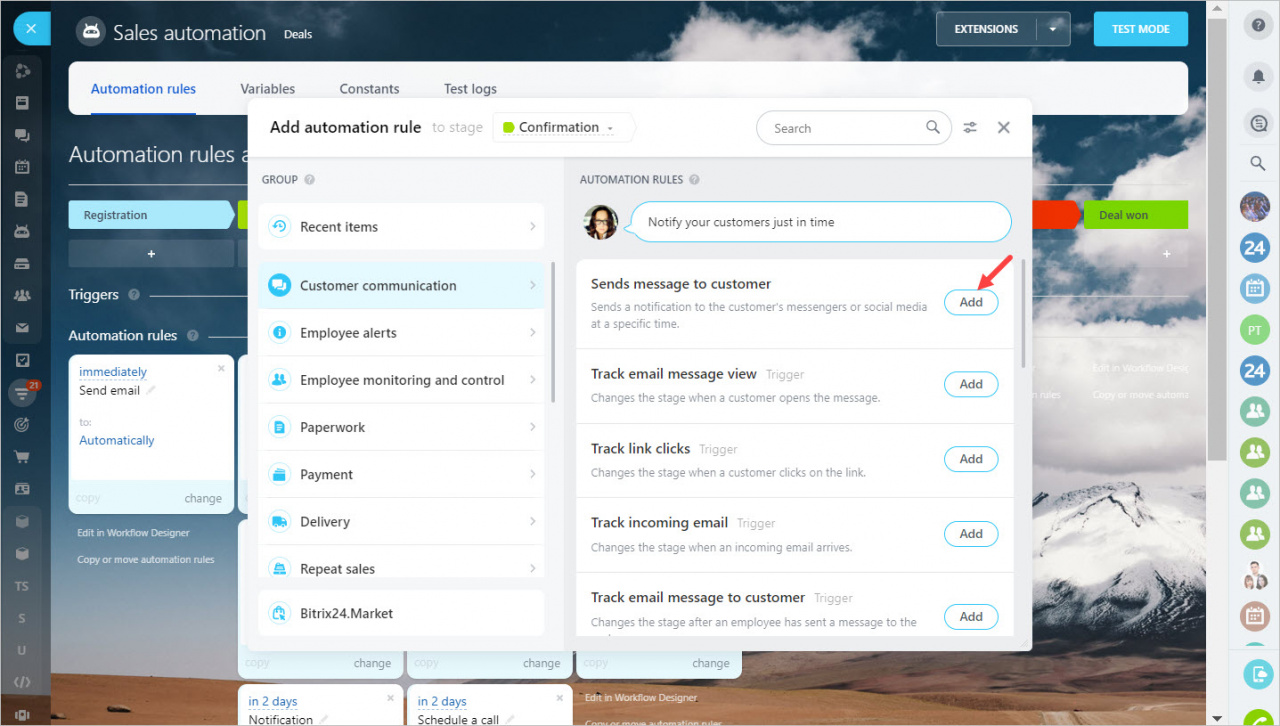The width and height of the screenshot is (1280, 726).
Task: Close the left menu with the X button
Action: click(x=31, y=29)
